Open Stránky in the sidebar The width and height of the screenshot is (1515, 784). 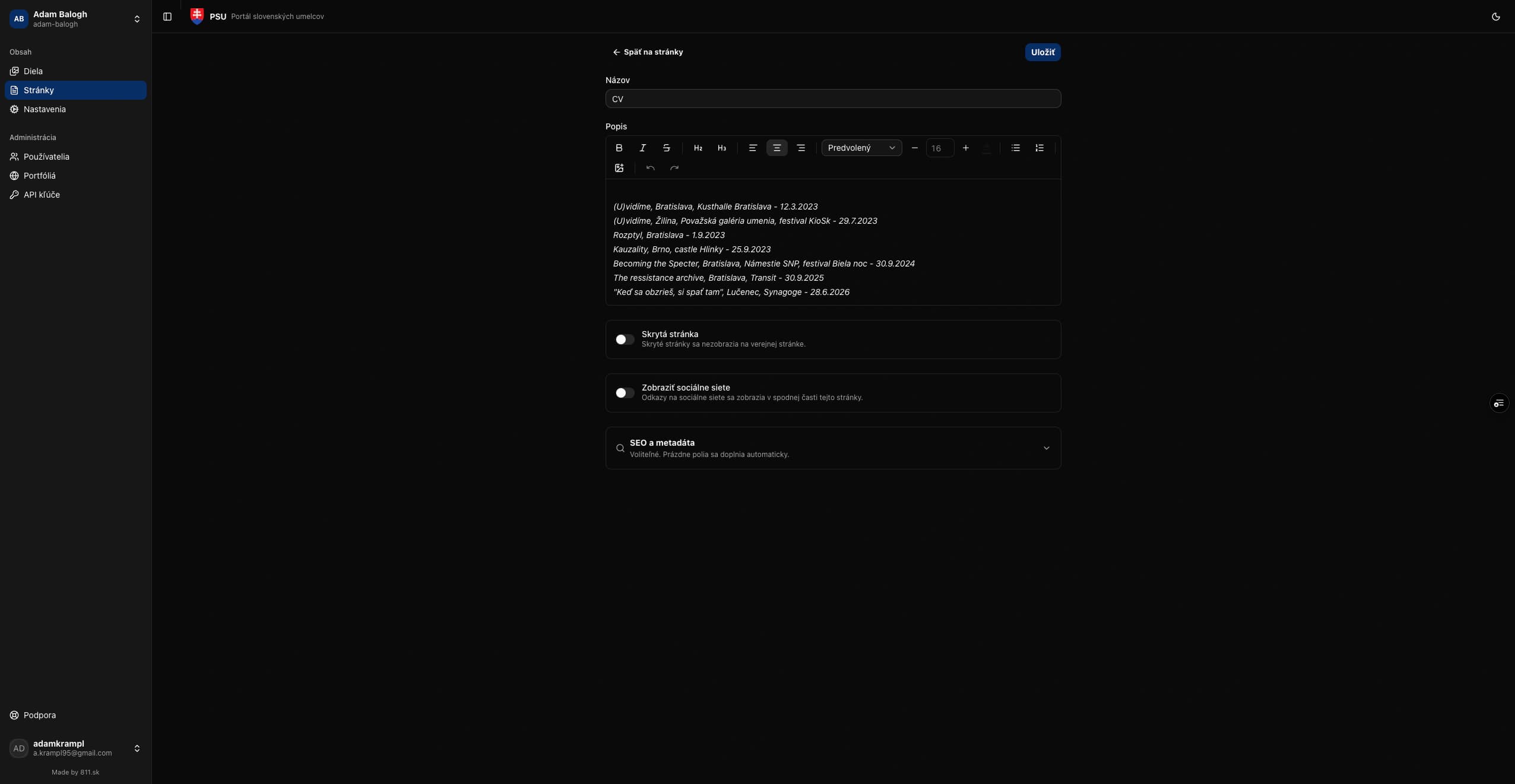pyautogui.click(x=75, y=90)
